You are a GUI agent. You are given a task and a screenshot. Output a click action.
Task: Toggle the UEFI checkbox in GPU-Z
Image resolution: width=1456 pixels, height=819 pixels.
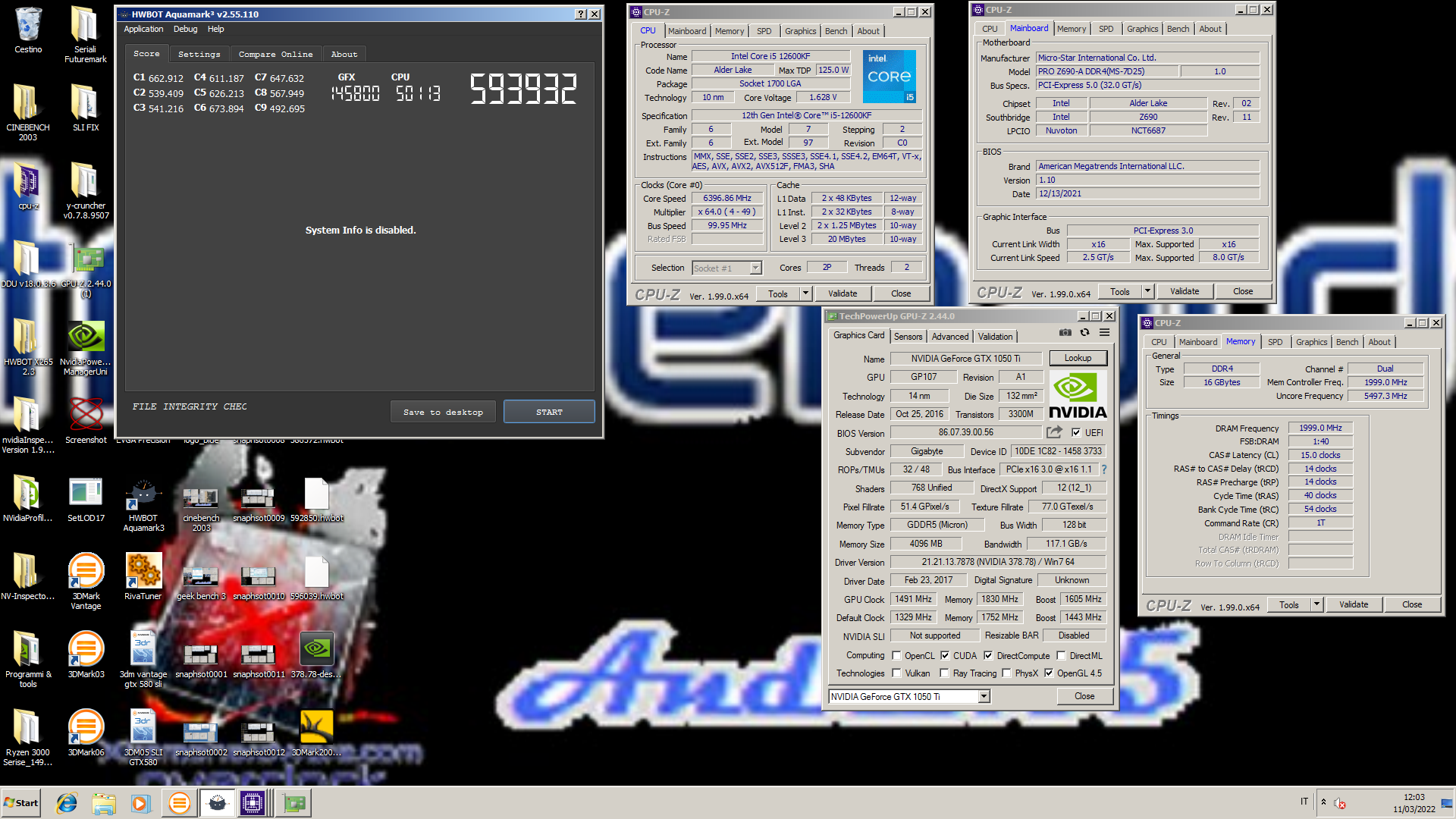point(1076,432)
